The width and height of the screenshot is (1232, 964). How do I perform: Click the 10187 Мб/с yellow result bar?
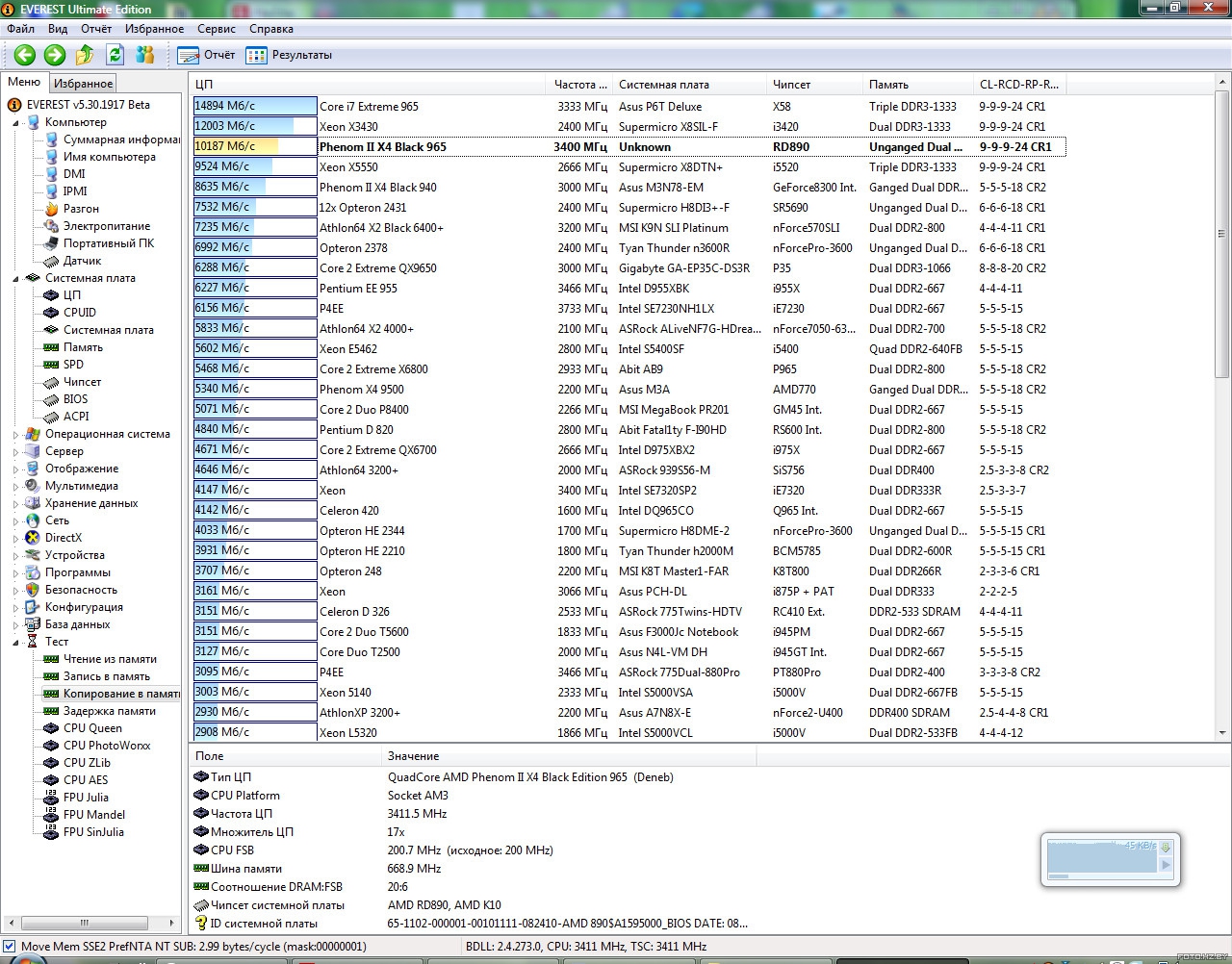coord(255,147)
